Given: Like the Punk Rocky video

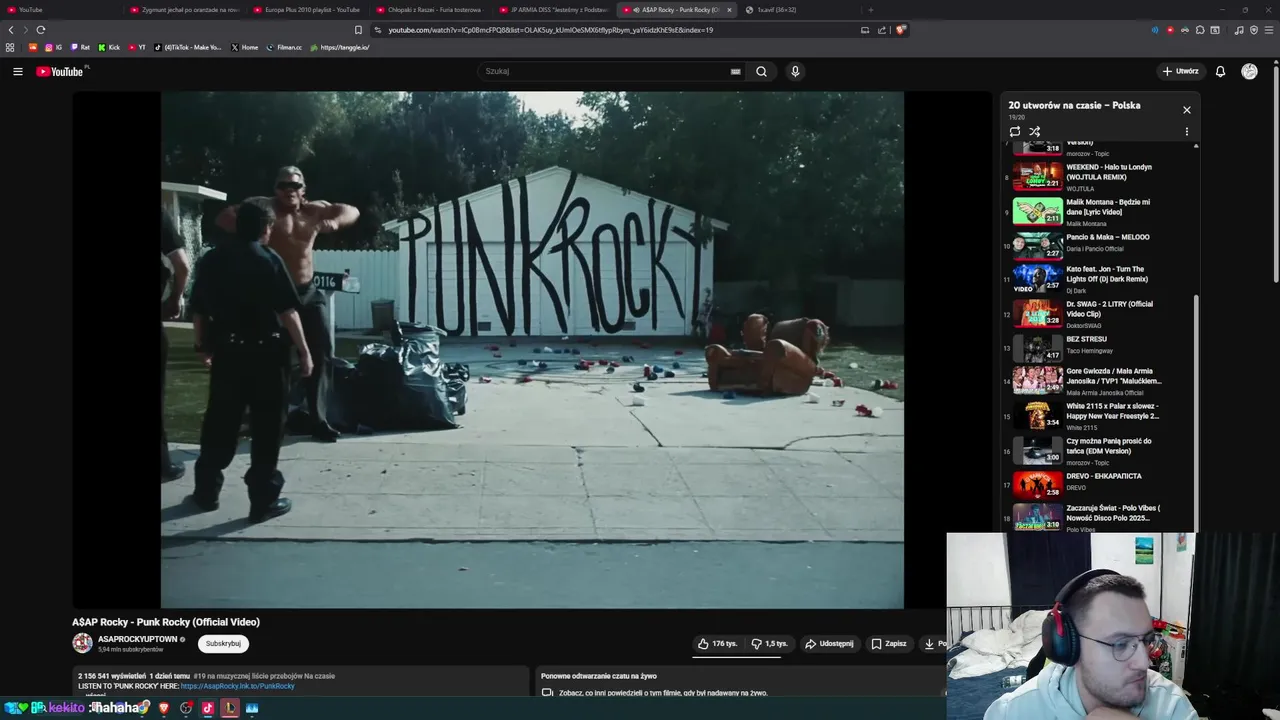Looking at the screenshot, I should point(717,644).
